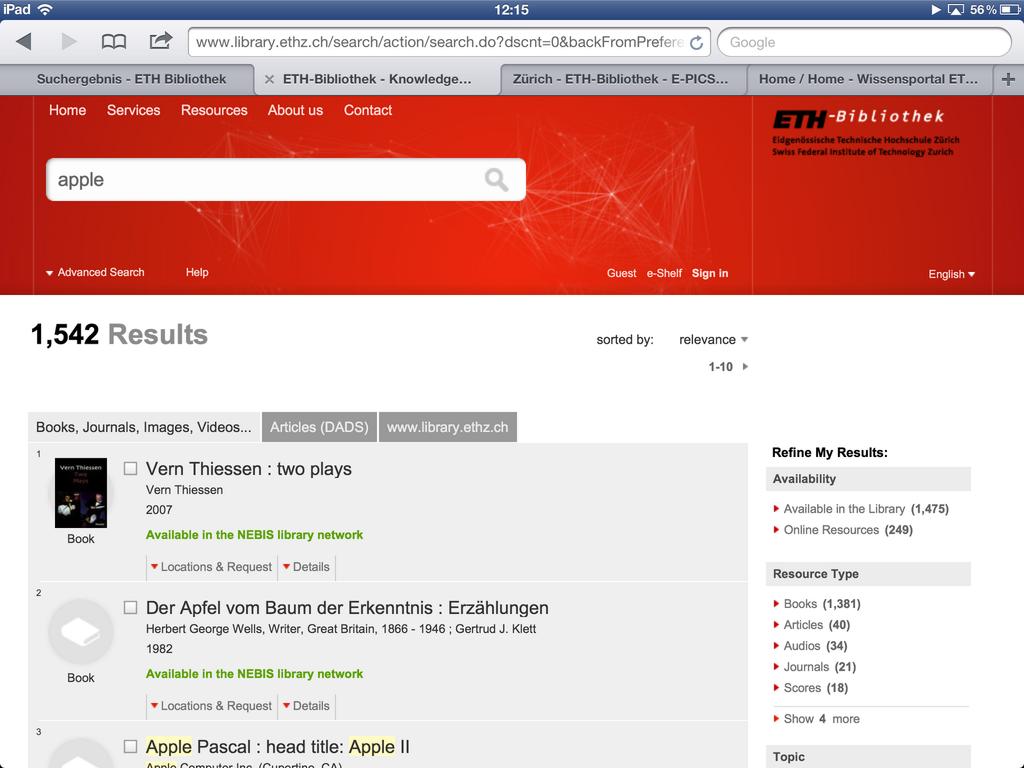1024x768 pixels.
Task: Tap the Safari forward arrow
Action: pos(69,42)
